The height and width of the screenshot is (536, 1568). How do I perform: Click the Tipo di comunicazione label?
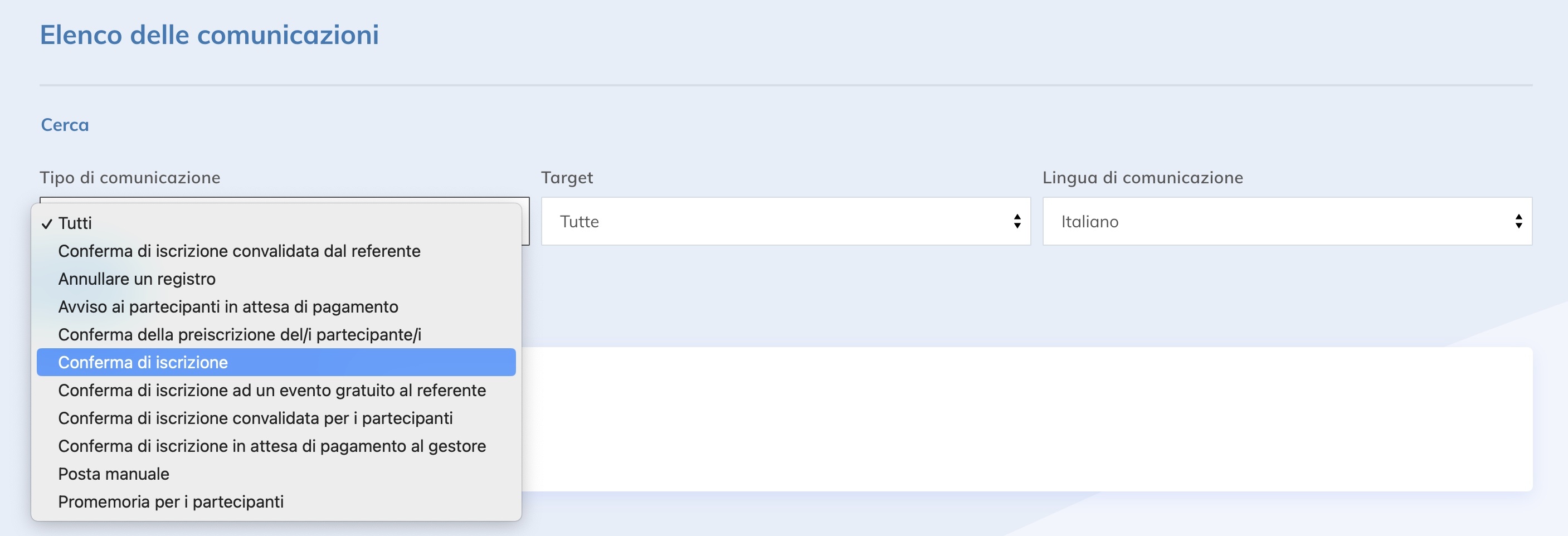[130, 178]
